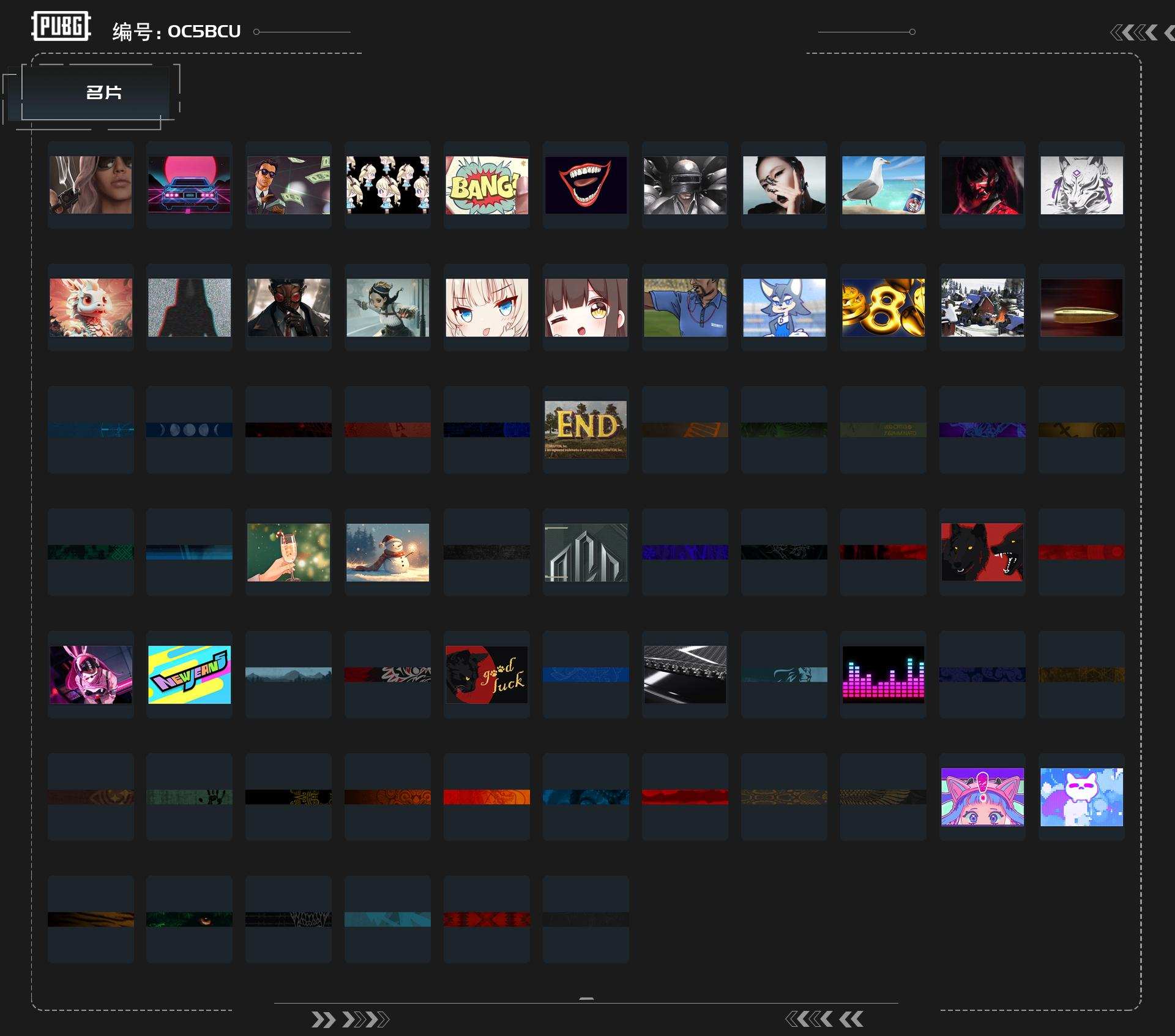Pick the snowy village nameplate
This screenshot has height=1036, width=1175.
coord(982,307)
